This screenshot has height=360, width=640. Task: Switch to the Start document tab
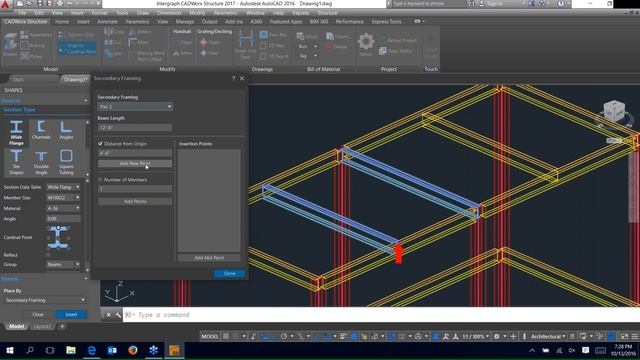[x=18, y=80]
